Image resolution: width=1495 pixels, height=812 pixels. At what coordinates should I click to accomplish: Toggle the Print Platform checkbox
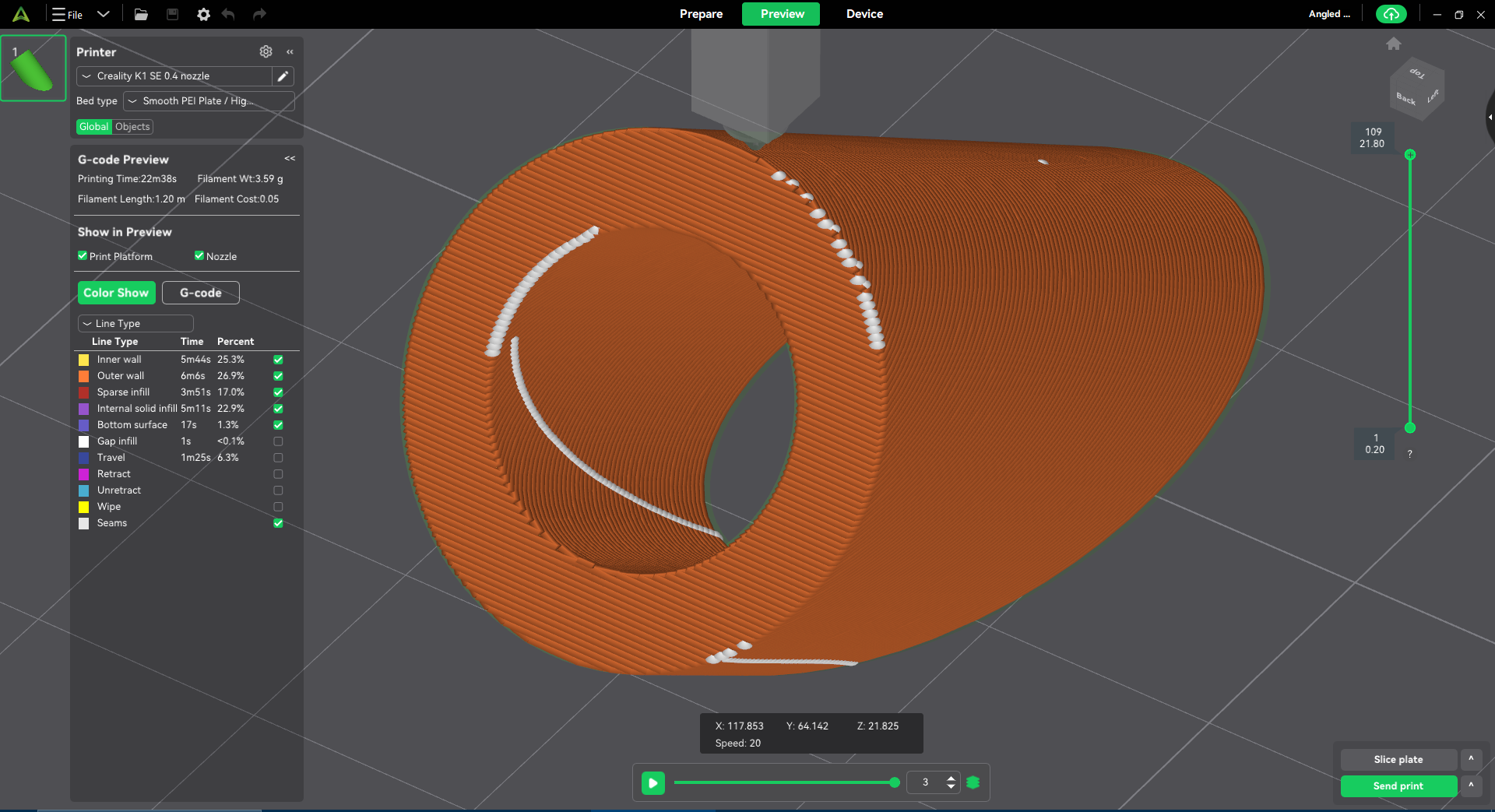pyautogui.click(x=83, y=255)
